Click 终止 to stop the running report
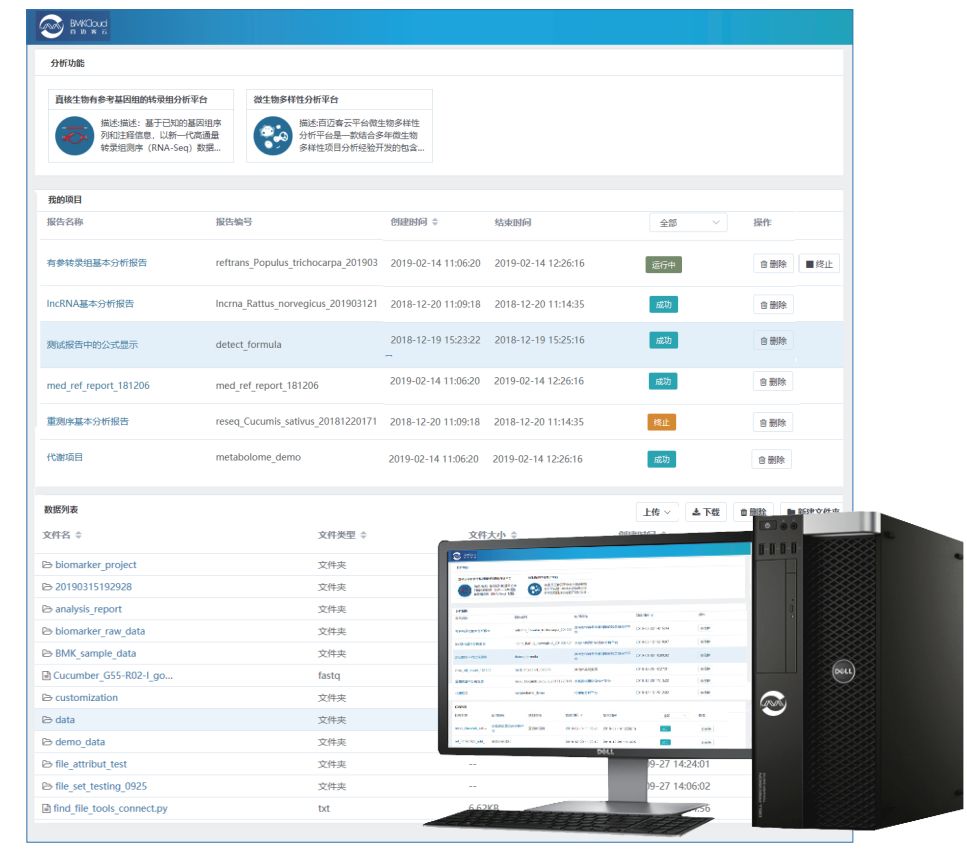Image resolution: width=967 pixels, height=865 pixels. point(818,264)
